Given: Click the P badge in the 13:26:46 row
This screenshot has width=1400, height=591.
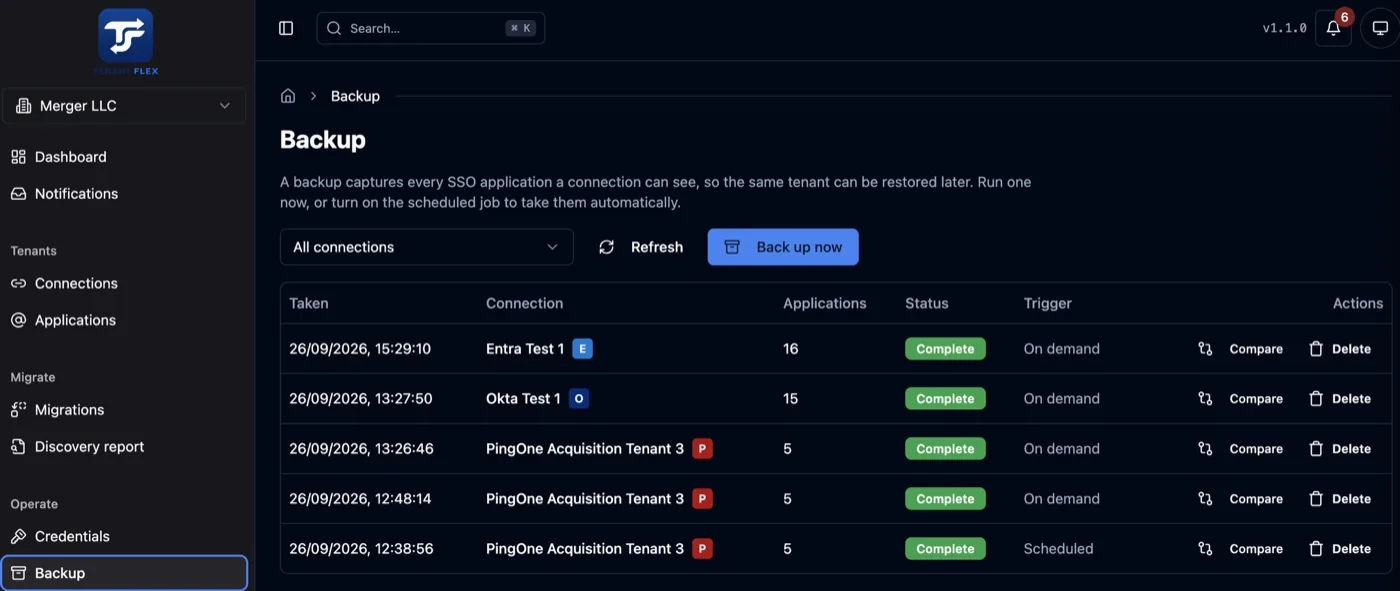Looking at the screenshot, I should [703, 449].
